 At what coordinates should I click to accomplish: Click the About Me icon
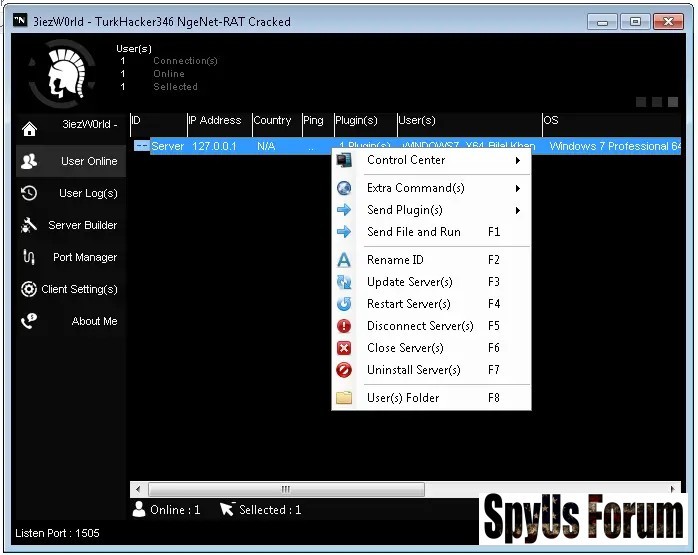[x=29, y=321]
